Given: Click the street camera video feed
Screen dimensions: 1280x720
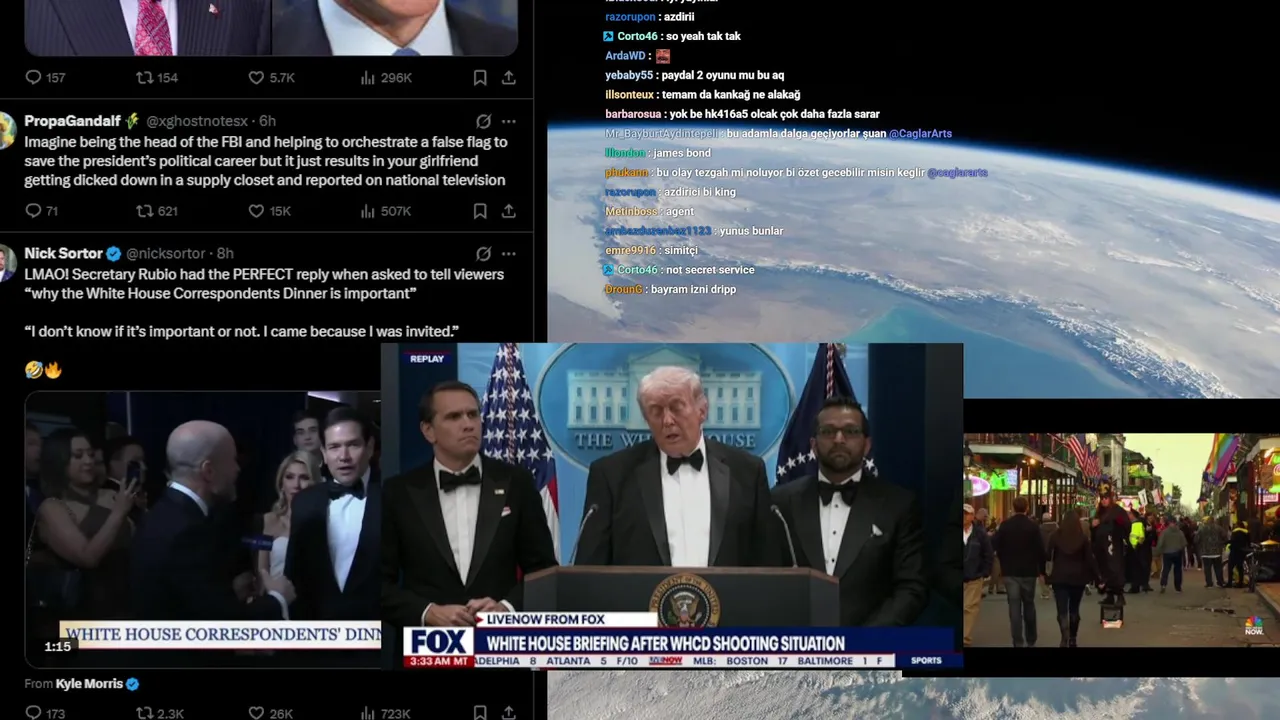Looking at the screenshot, I should tap(1121, 540).
